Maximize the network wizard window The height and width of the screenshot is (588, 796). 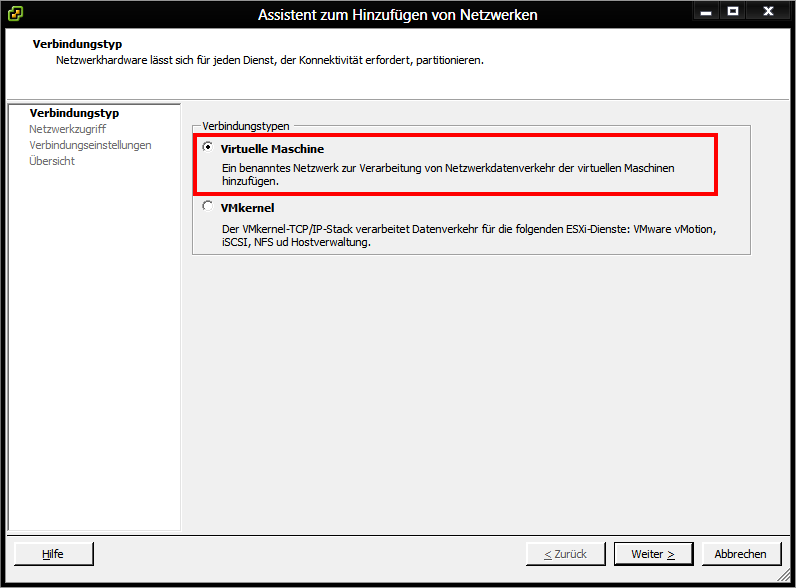pyautogui.click(x=733, y=11)
